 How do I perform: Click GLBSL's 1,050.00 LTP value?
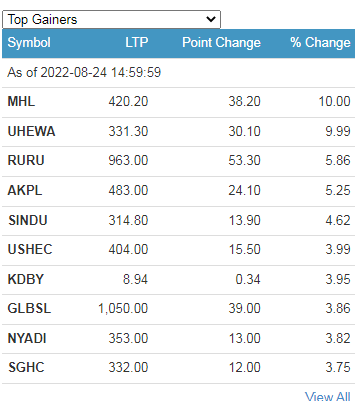123,308
